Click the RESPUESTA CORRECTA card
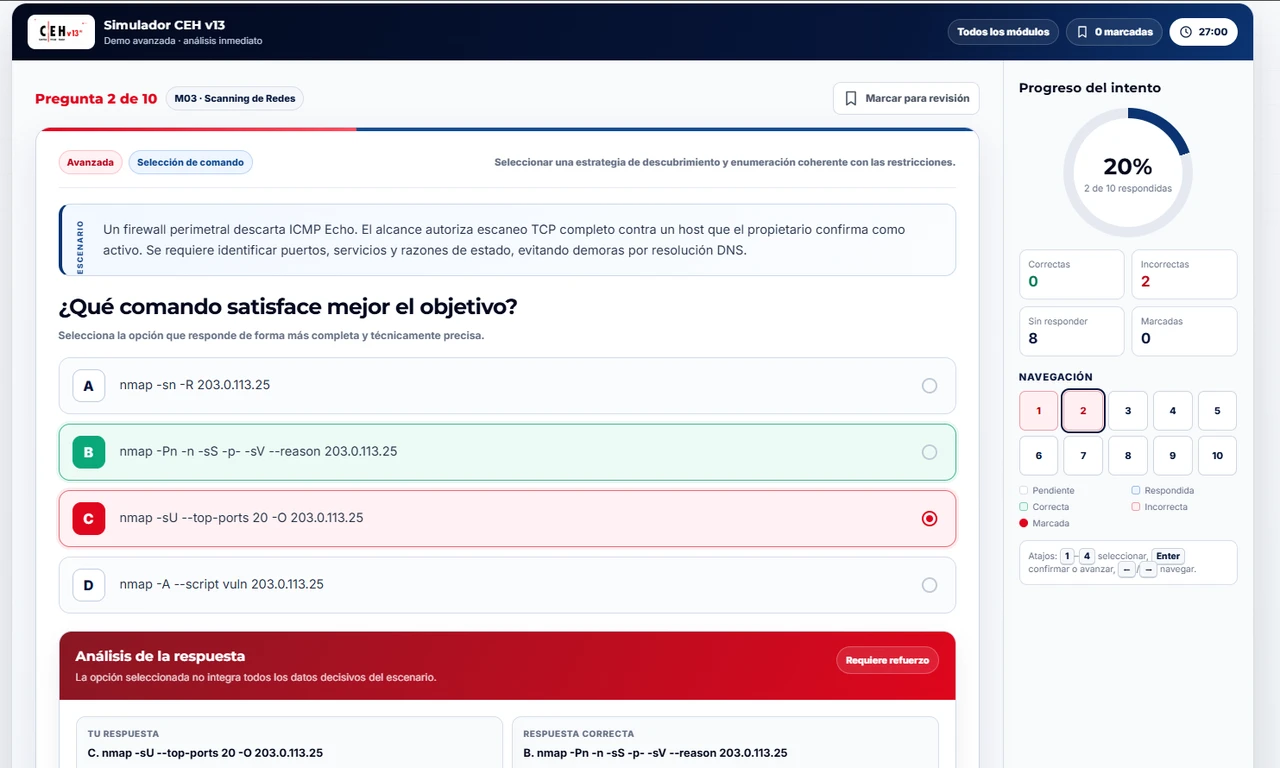Viewport: 1280px width, 768px height. pos(725,742)
